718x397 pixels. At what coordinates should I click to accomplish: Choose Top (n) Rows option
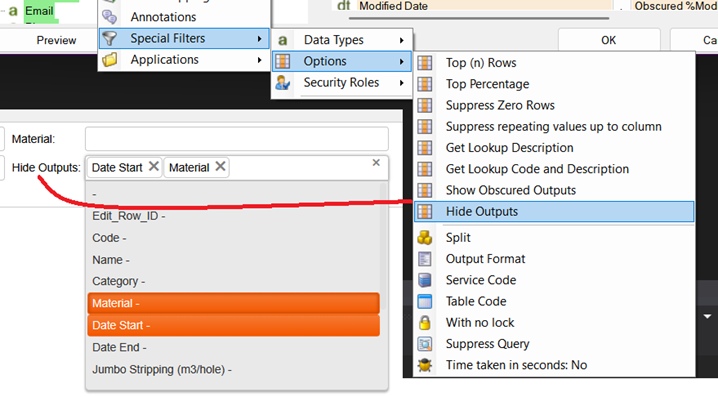[x=554, y=63]
